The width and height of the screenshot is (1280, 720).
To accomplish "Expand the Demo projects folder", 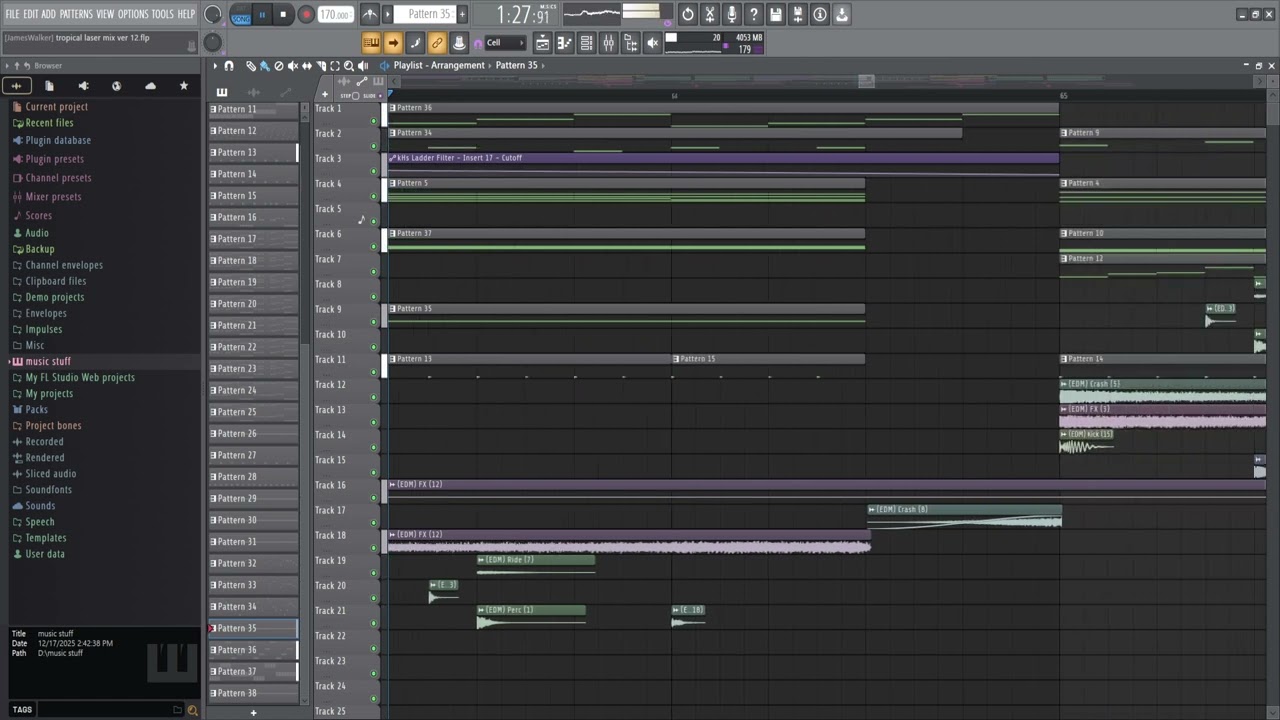I will pos(55,297).
